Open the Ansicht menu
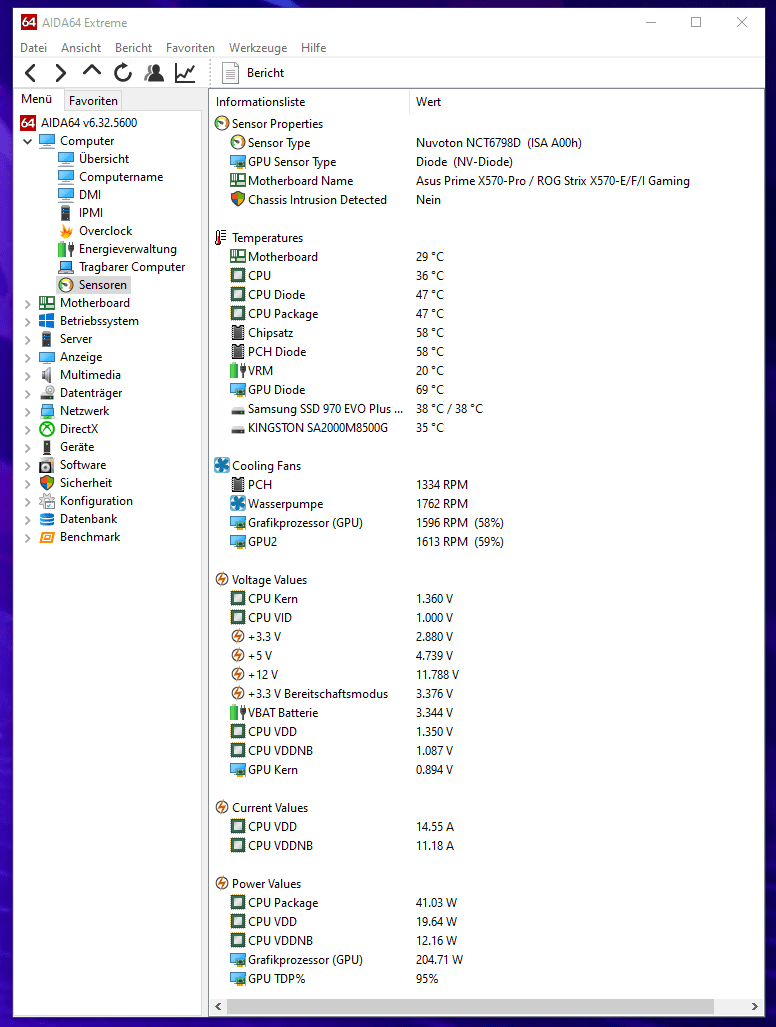776x1027 pixels. pyautogui.click(x=81, y=48)
